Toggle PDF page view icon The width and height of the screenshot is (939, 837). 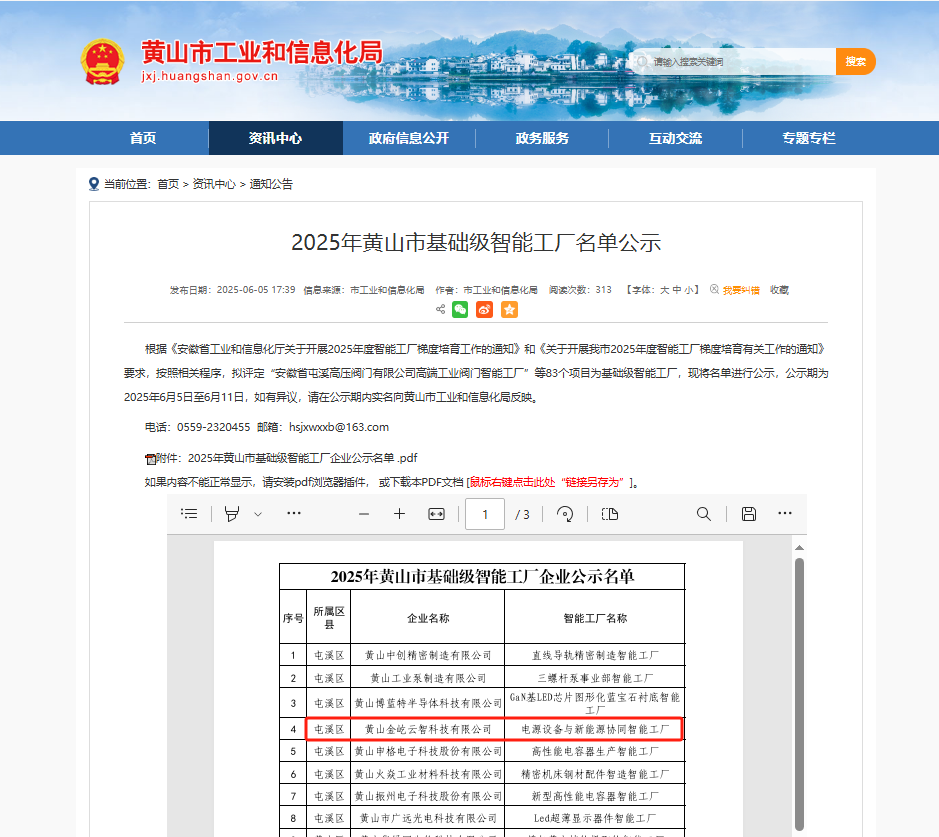[610, 514]
